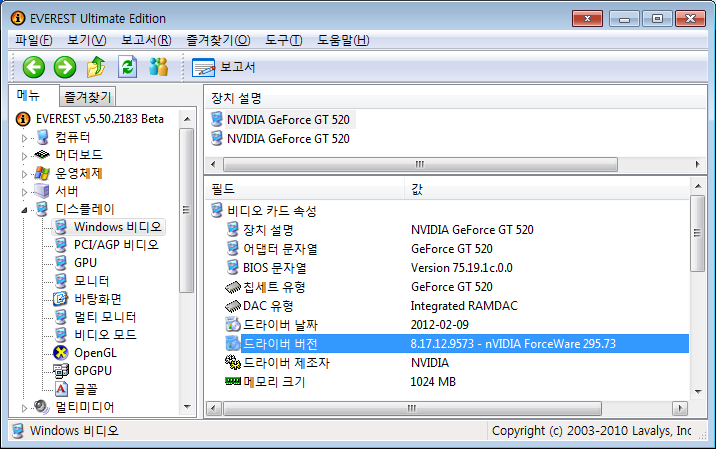Click the 칩세트 유형 chip icon
This screenshot has height=449, width=716.
click(x=233, y=287)
